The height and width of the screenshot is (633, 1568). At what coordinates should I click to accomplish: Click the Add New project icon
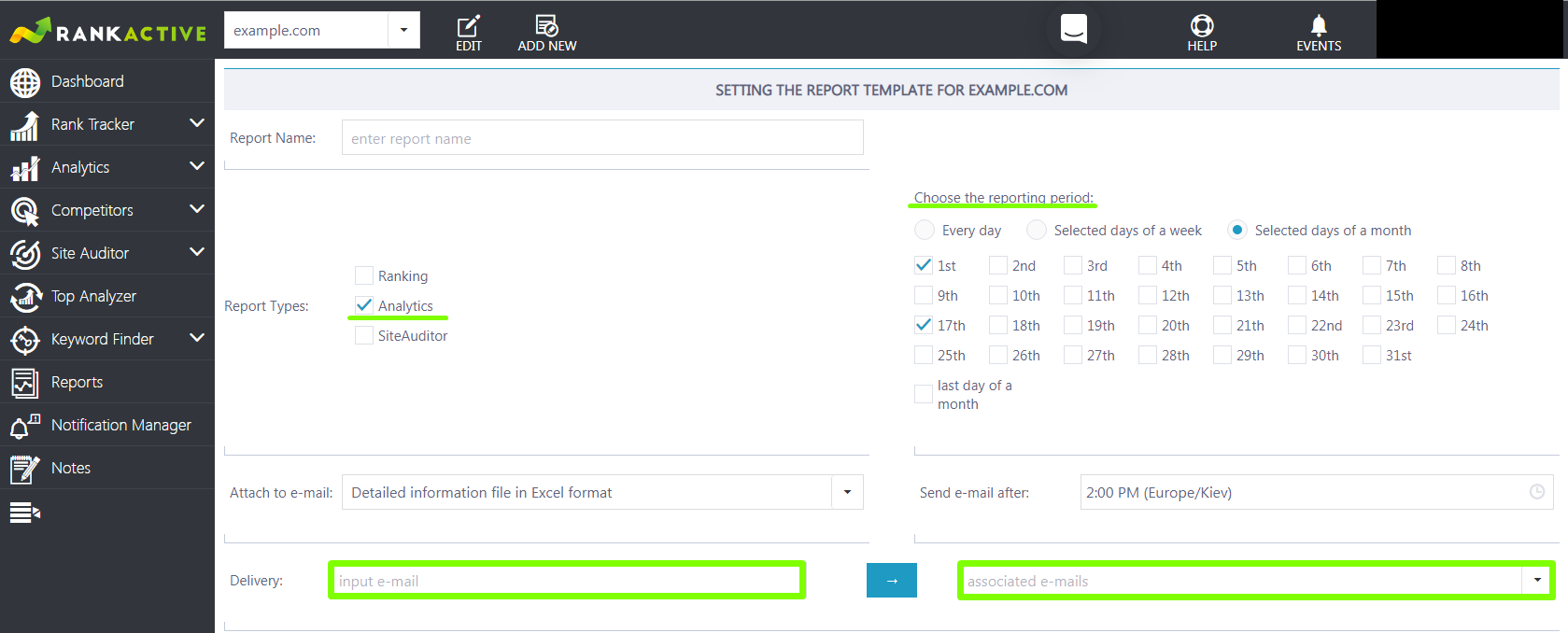point(547,25)
